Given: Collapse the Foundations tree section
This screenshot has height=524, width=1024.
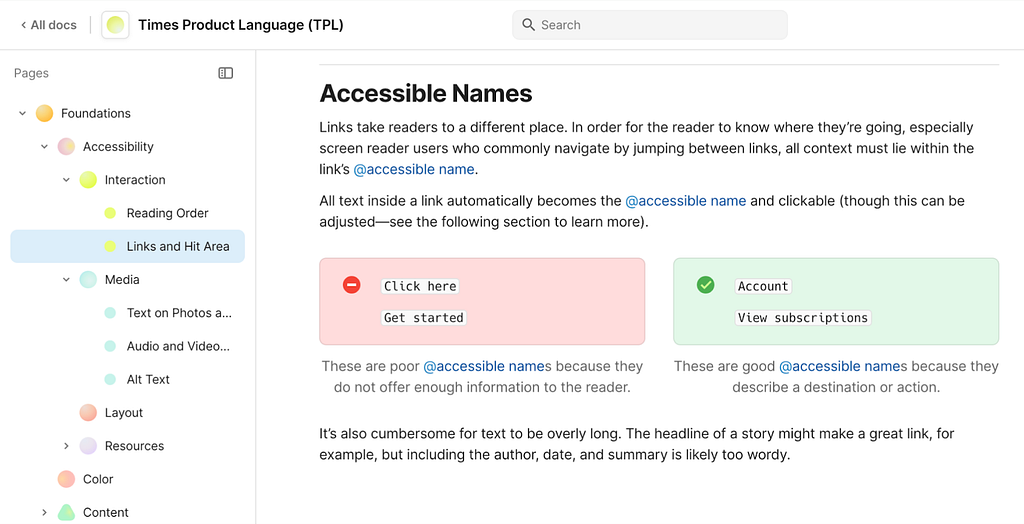Looking at the screenshot, I should [22, 113].
